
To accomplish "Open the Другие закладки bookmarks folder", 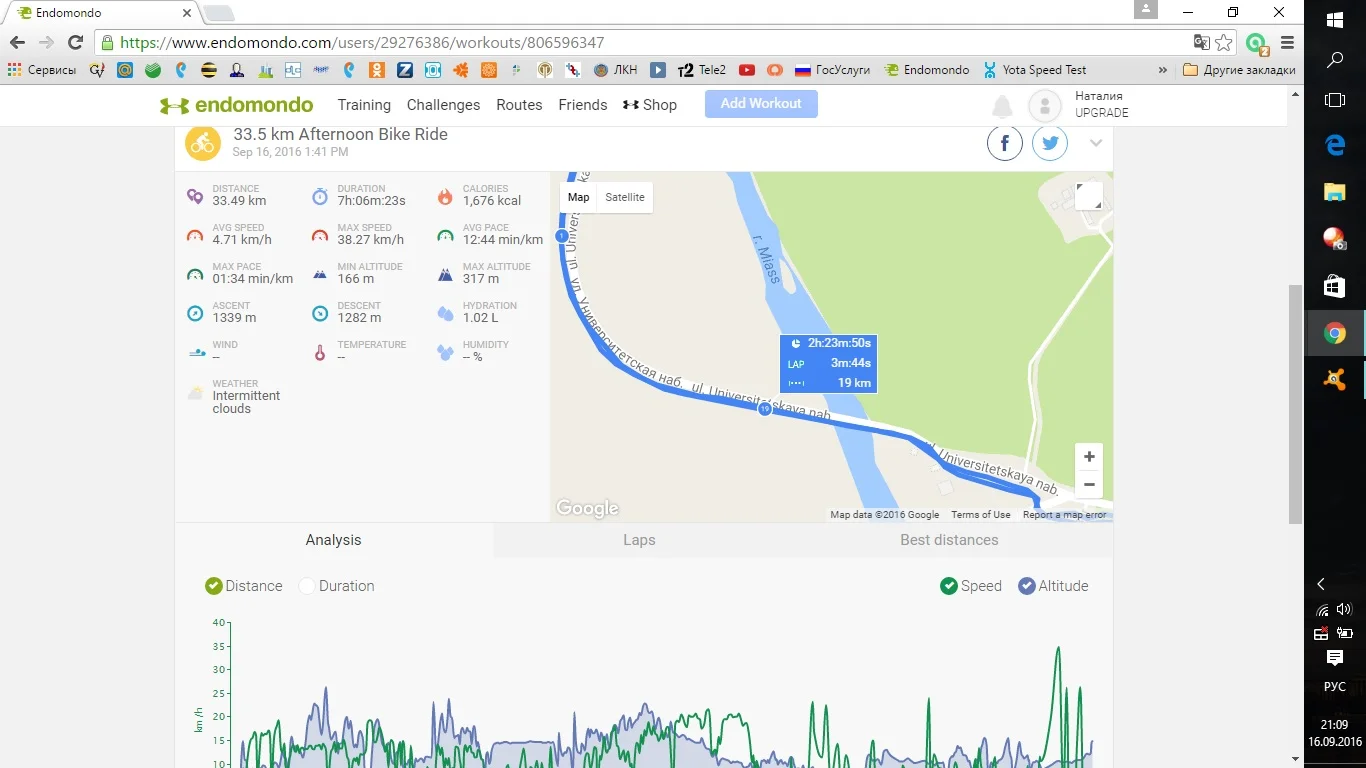I will [x=1239, y=70].
